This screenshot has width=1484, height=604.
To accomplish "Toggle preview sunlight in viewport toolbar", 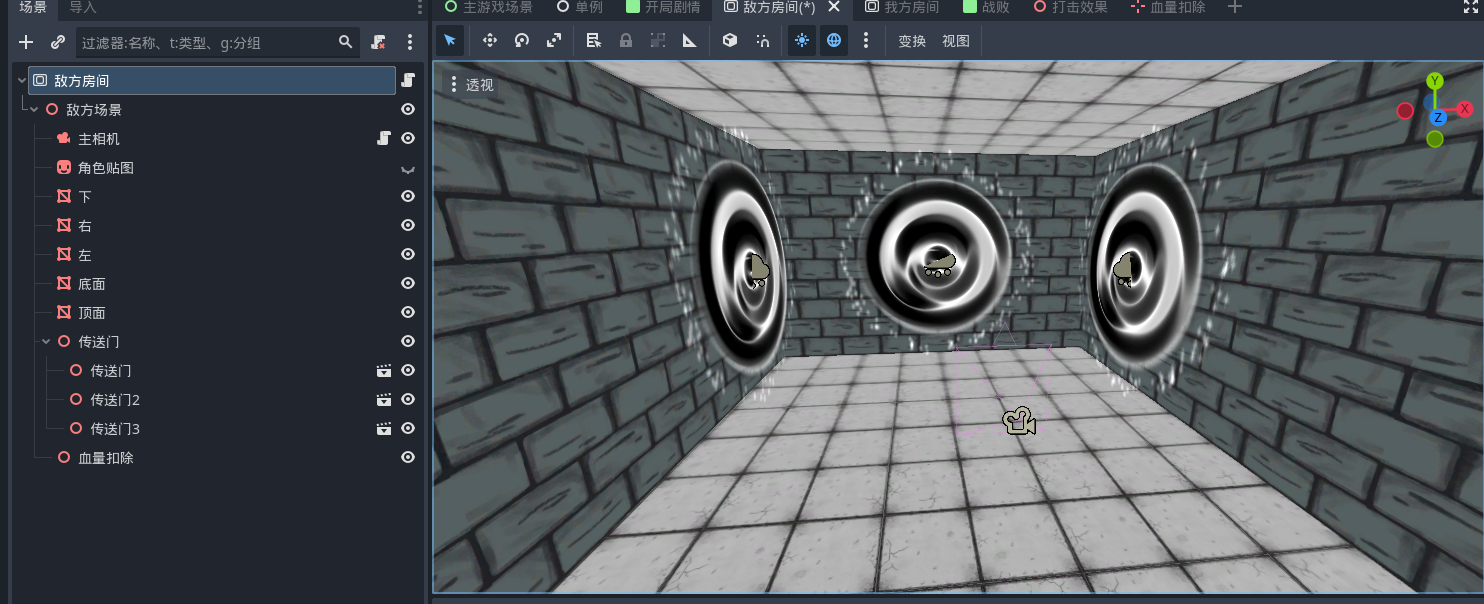I will point(802,41).
